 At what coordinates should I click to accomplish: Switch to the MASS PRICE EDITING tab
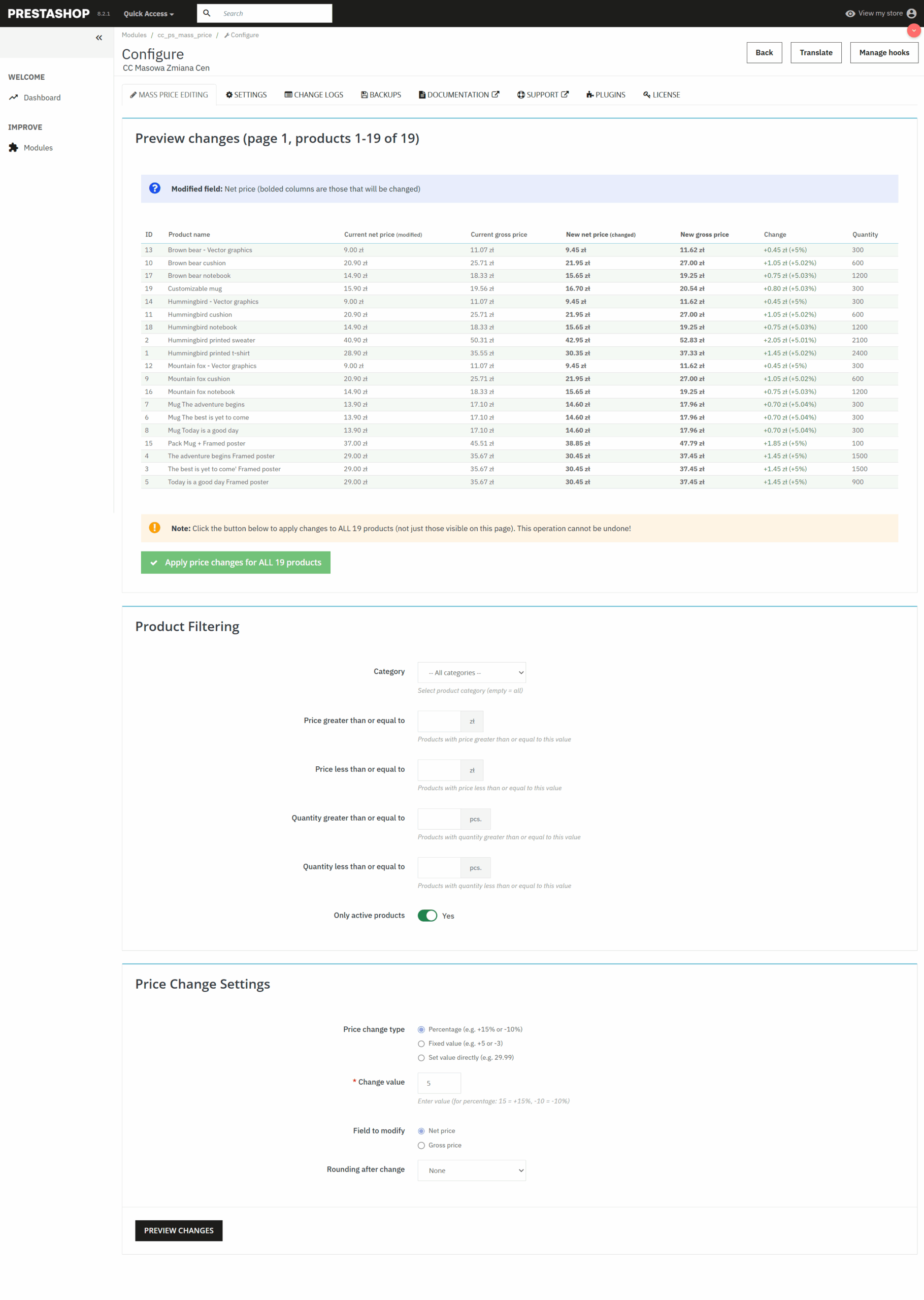[169, 94]
